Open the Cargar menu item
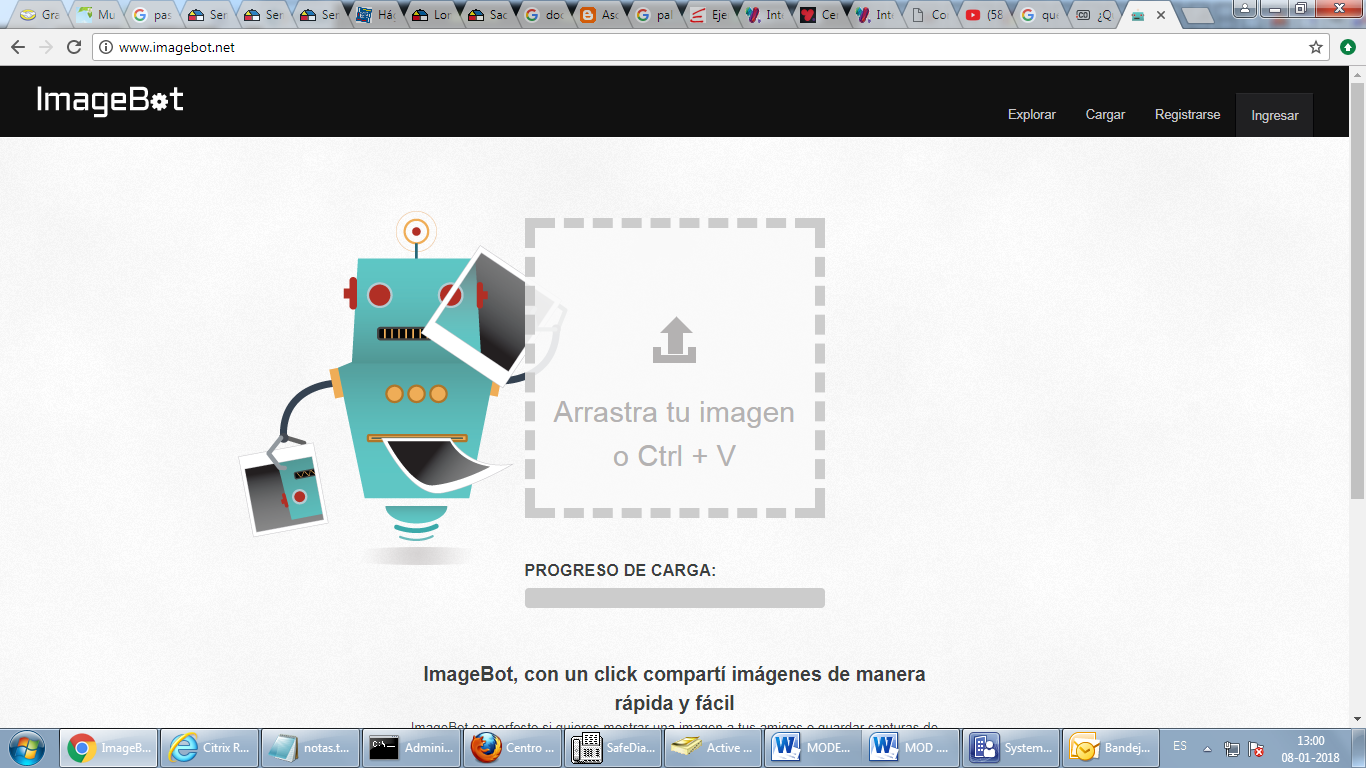 point(1105,115)
